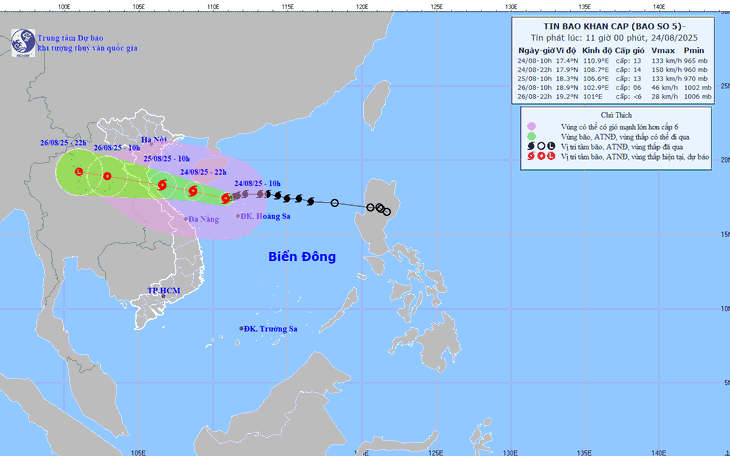Click the 'Biển Đông' sea label

(302, 257)
